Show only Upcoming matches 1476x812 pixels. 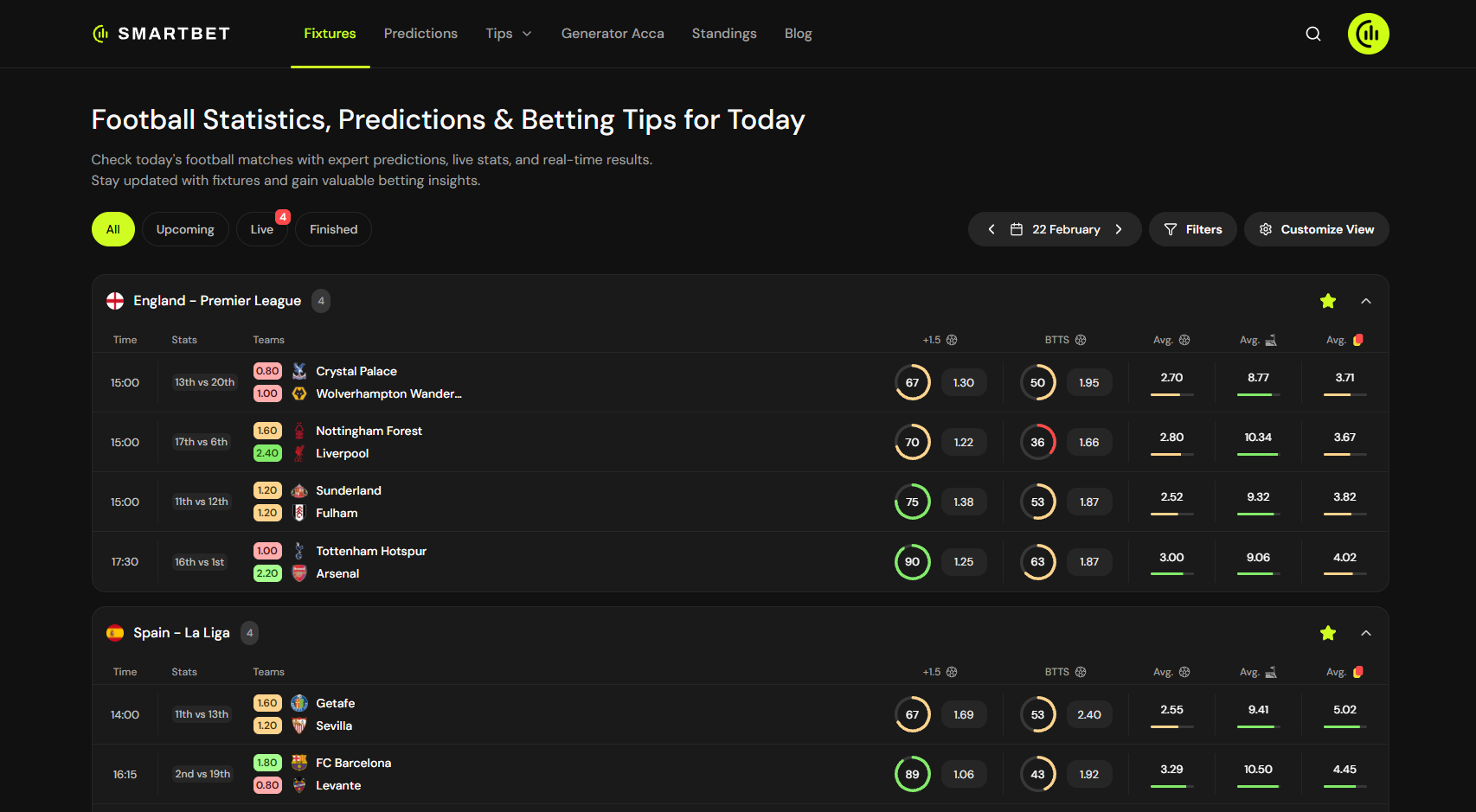tap(185, 229)
